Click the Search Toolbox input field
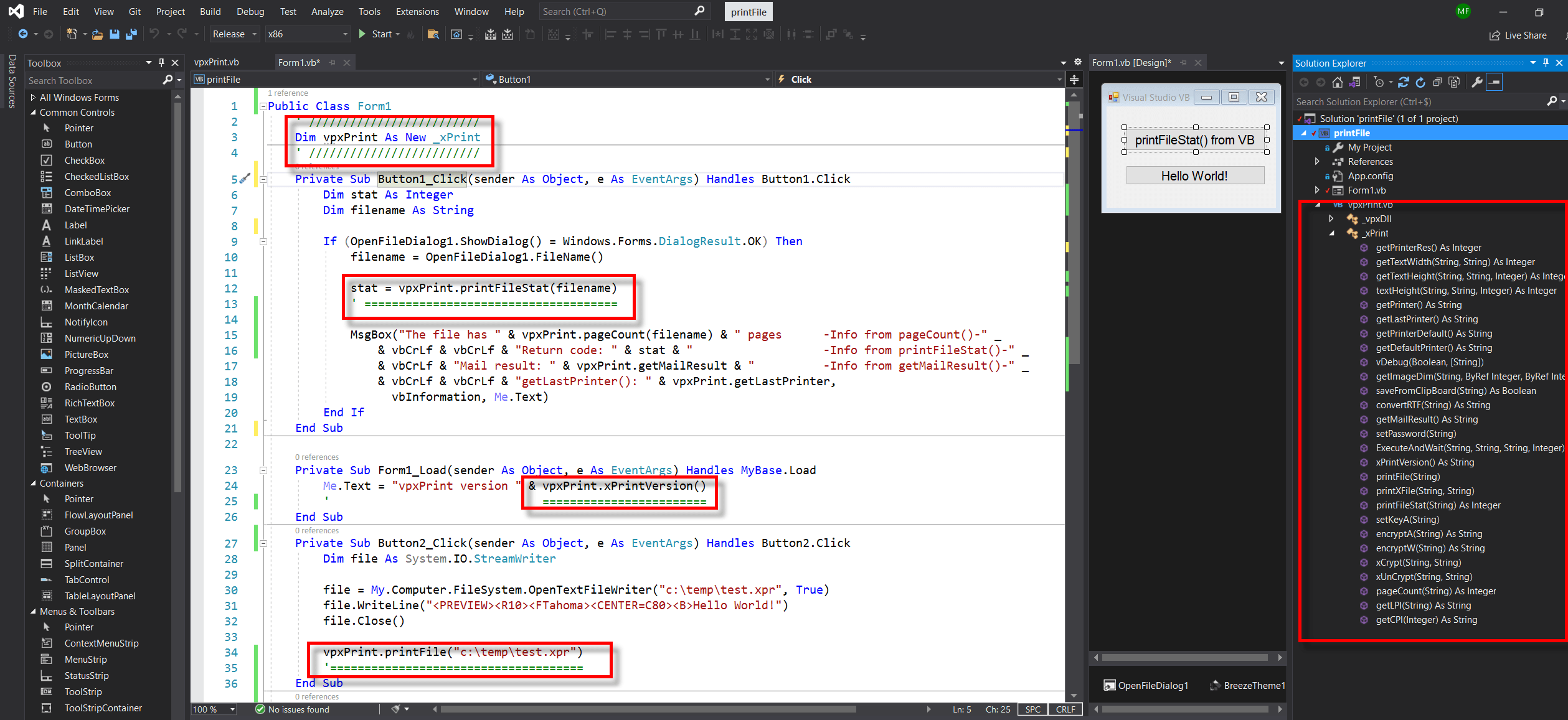1568x720 pixels. point(93,80)
